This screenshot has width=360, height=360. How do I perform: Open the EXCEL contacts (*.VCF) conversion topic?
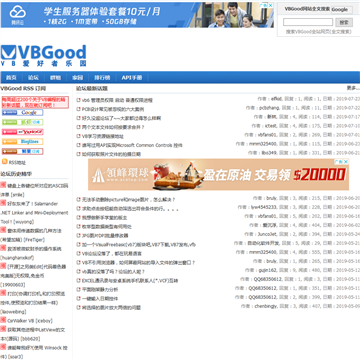[130, 280]
